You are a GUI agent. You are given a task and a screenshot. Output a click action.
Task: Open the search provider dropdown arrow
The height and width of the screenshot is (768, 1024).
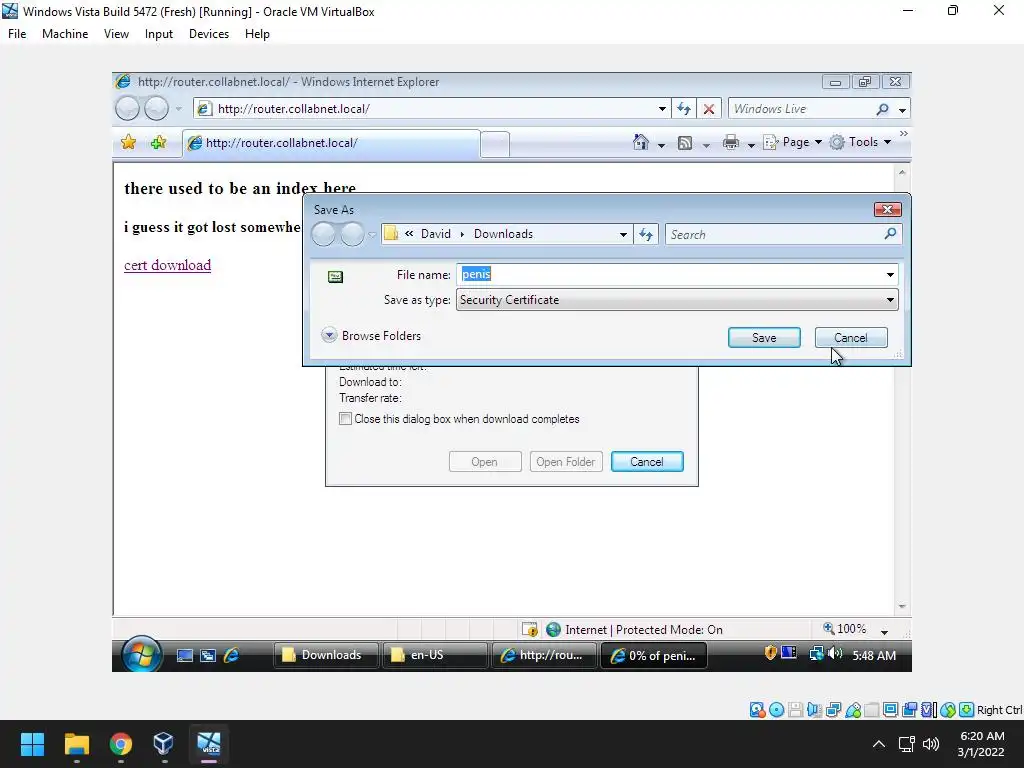click(x=902, y=109)
